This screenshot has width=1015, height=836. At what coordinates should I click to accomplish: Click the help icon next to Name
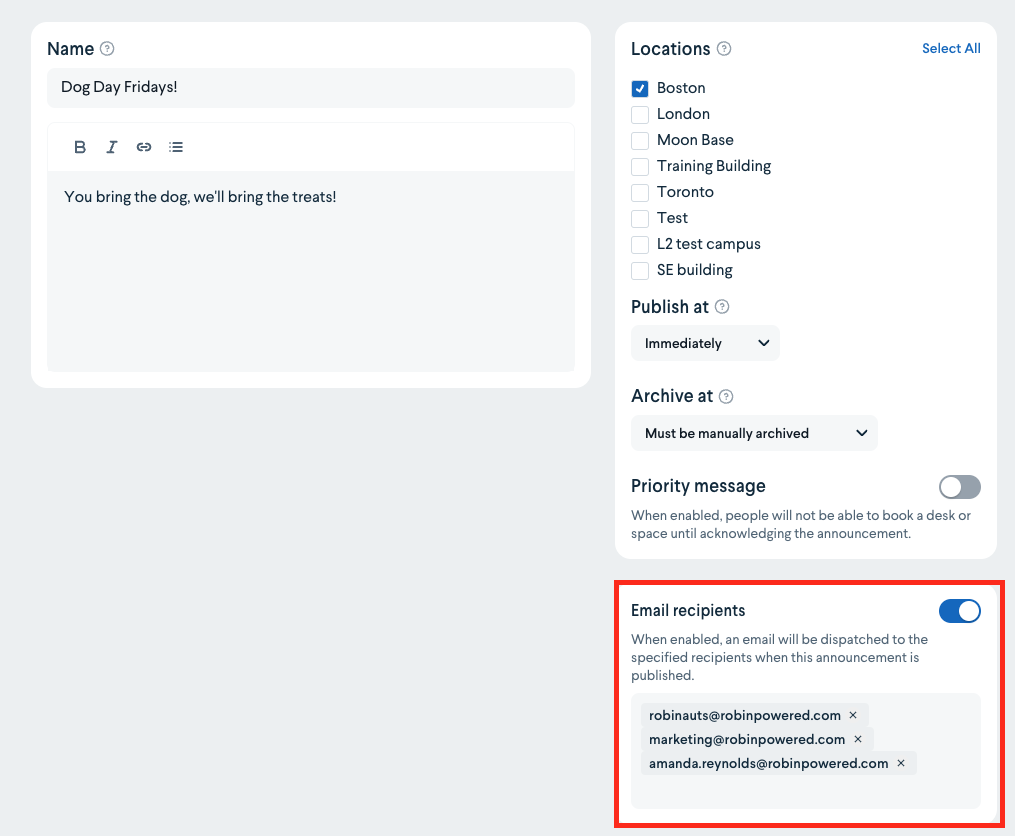click(108, 49)
